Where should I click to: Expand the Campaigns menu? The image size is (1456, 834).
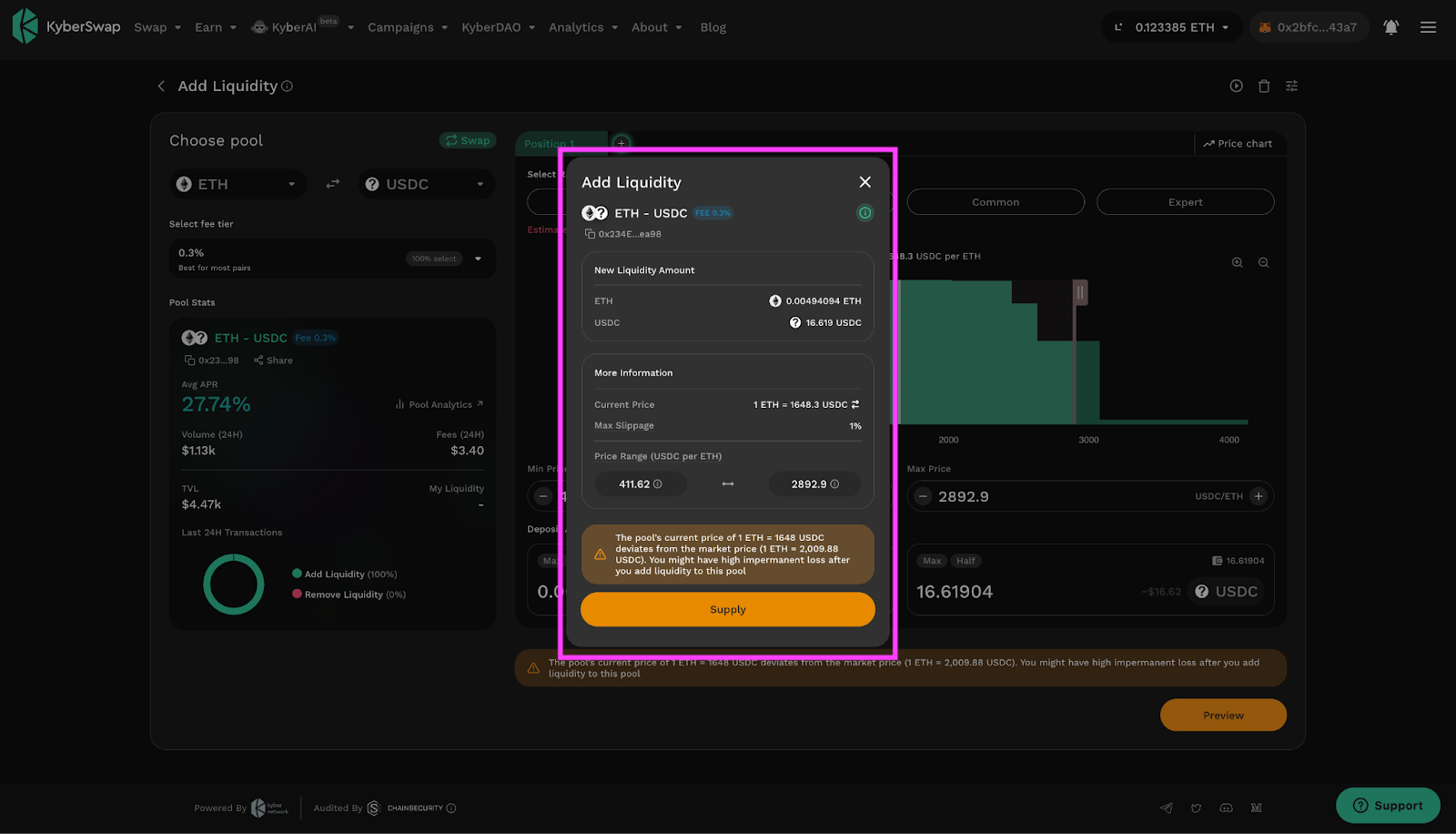pyautogui.click(x=408, y=27)
